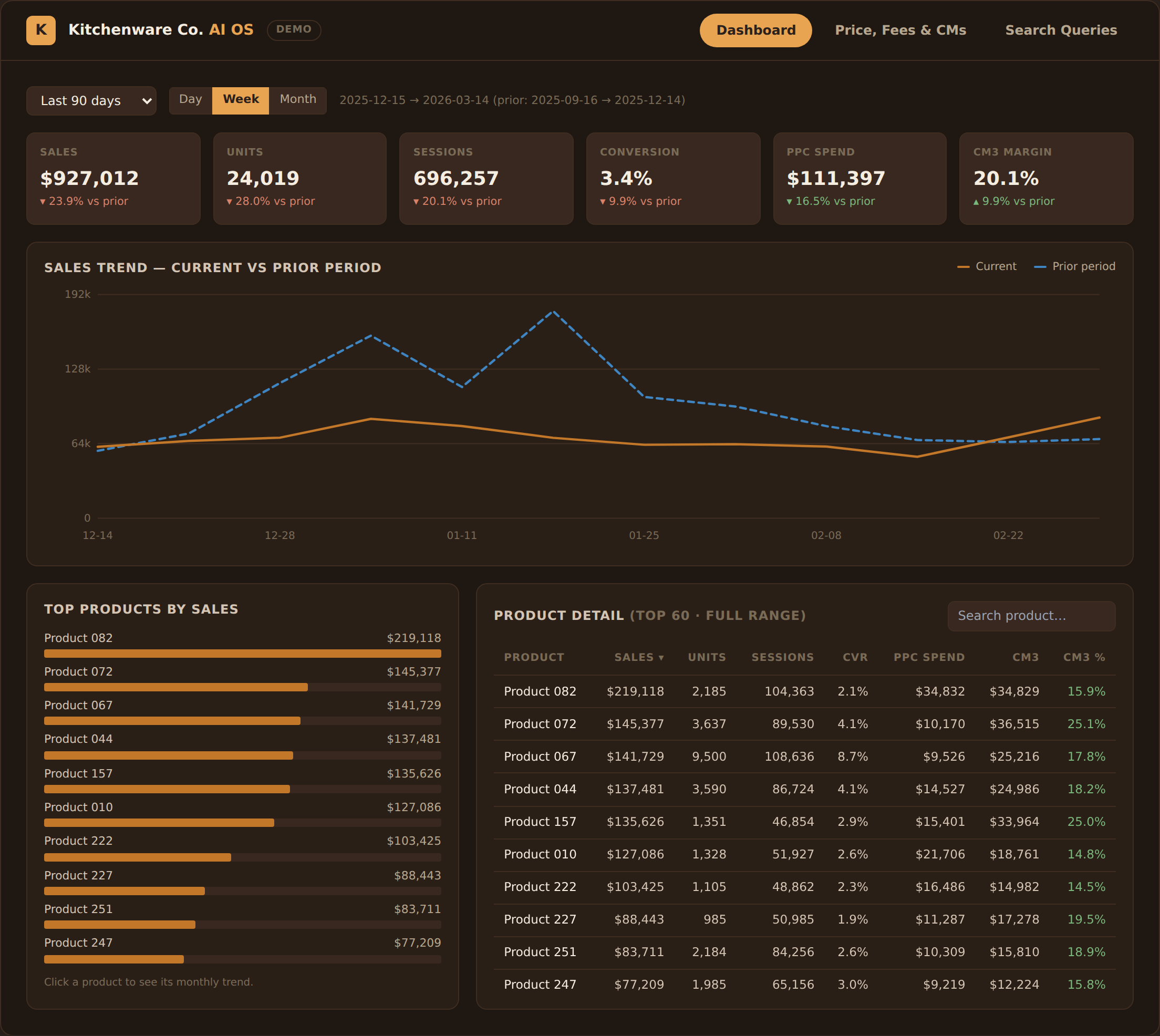Select Product 044 row in detail table

tap(804, 789)
